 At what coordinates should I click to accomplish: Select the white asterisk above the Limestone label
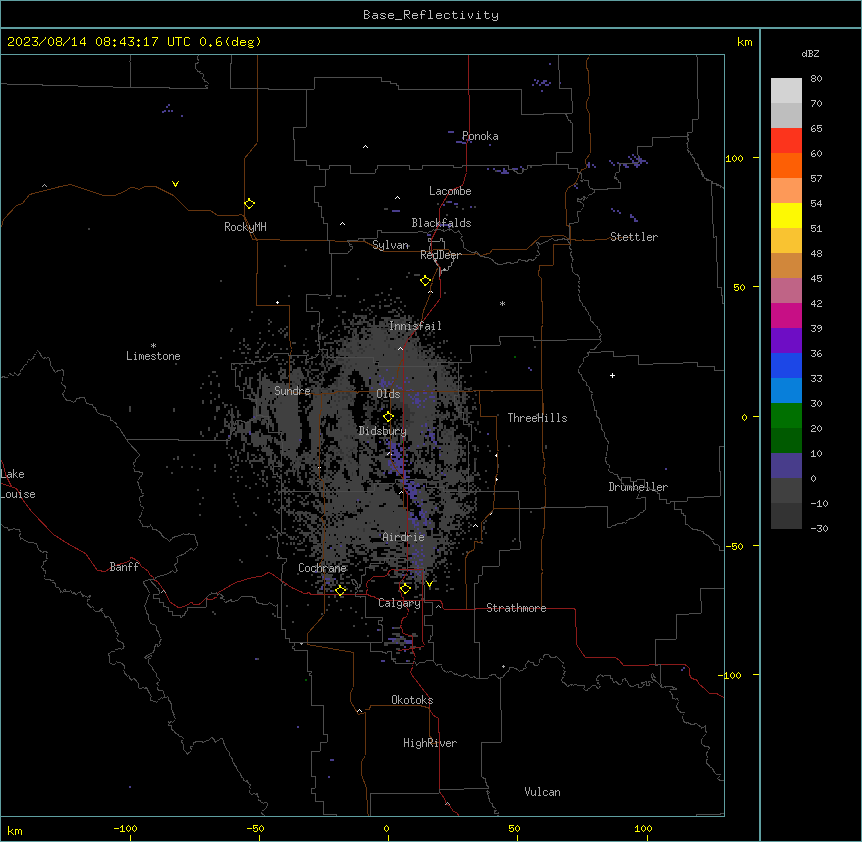(153, 345)
